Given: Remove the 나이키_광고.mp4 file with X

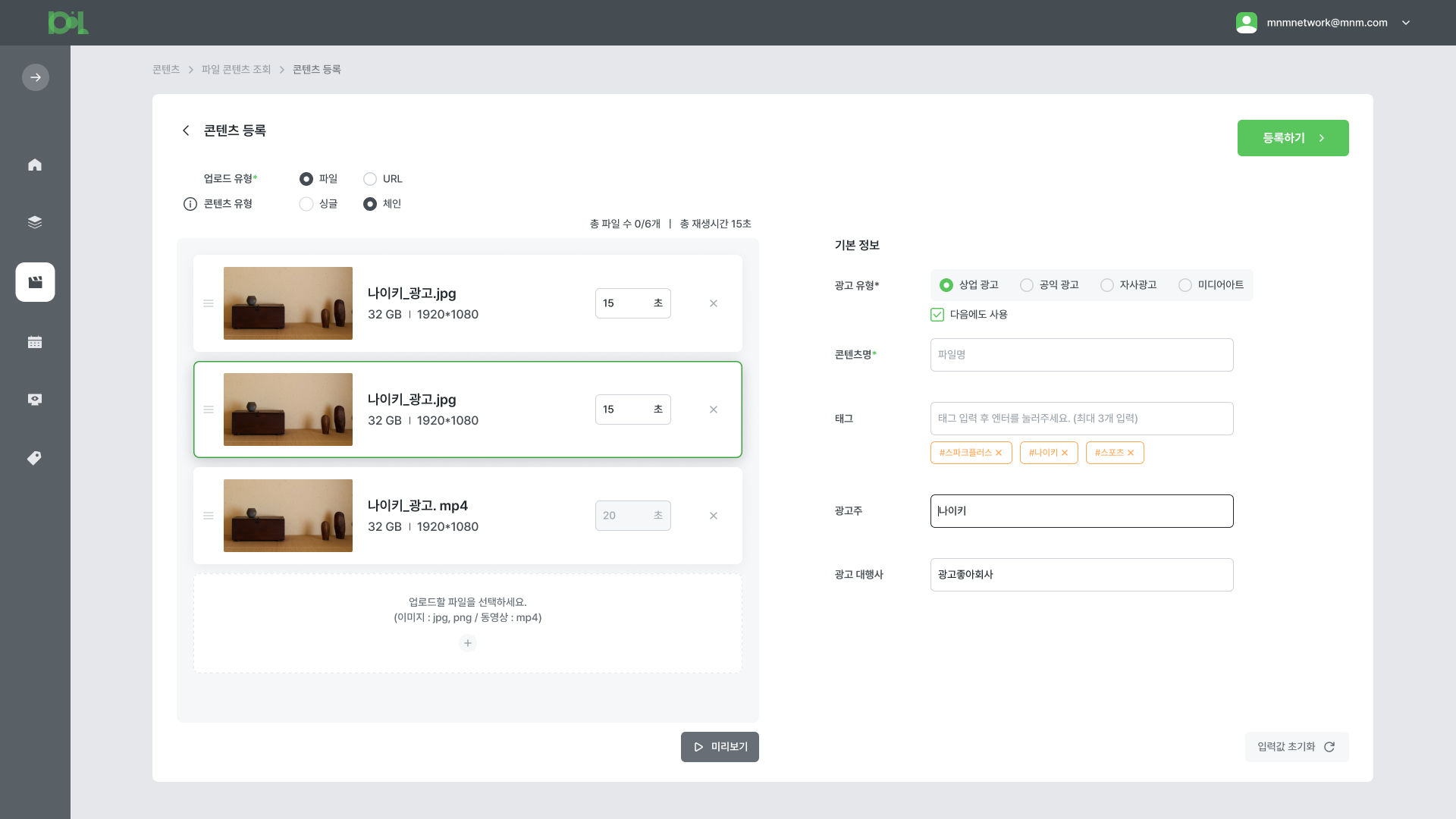Looking at the screenshot, I should pos(714,516).
